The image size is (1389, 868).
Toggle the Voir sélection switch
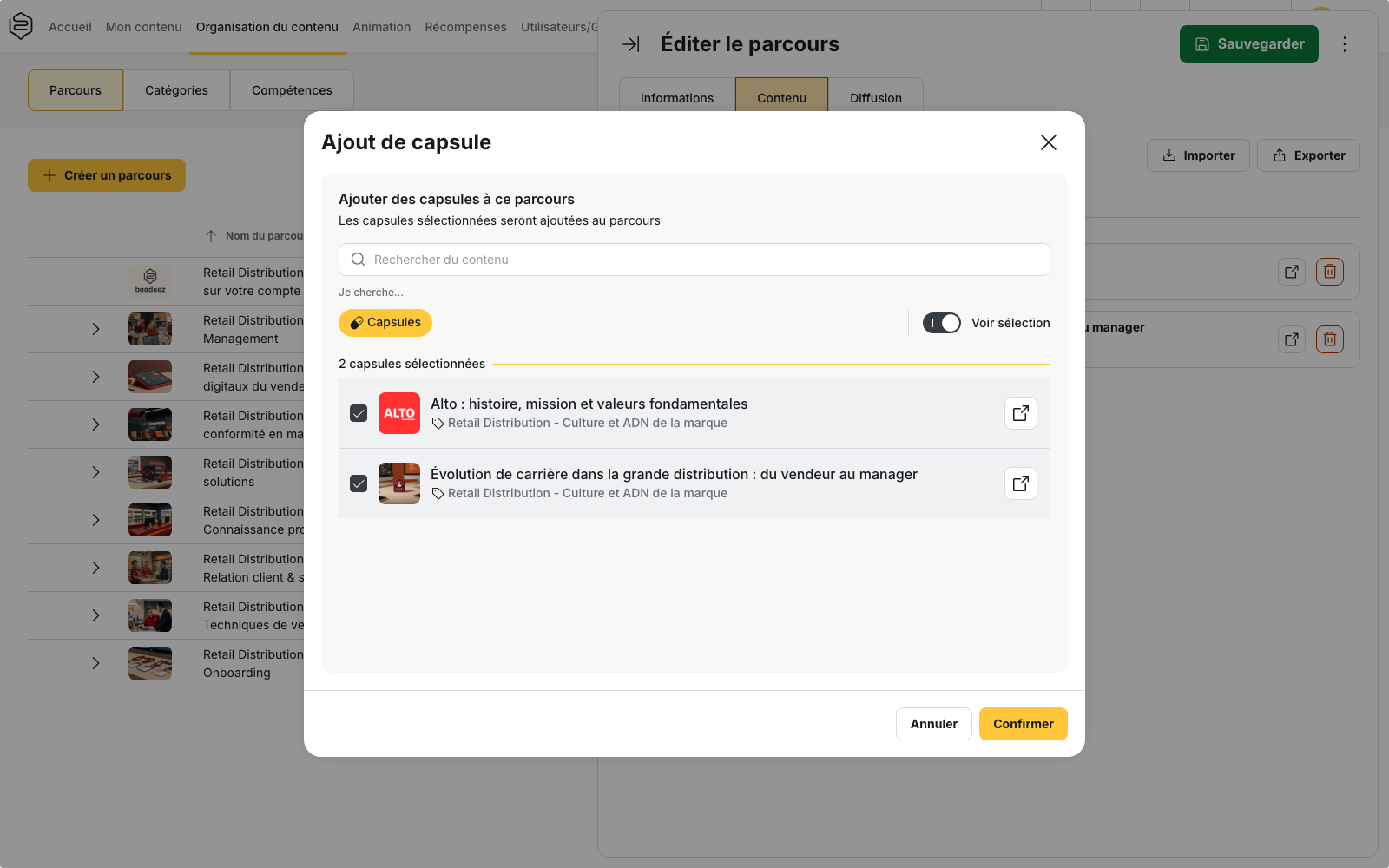coord(942,323)
